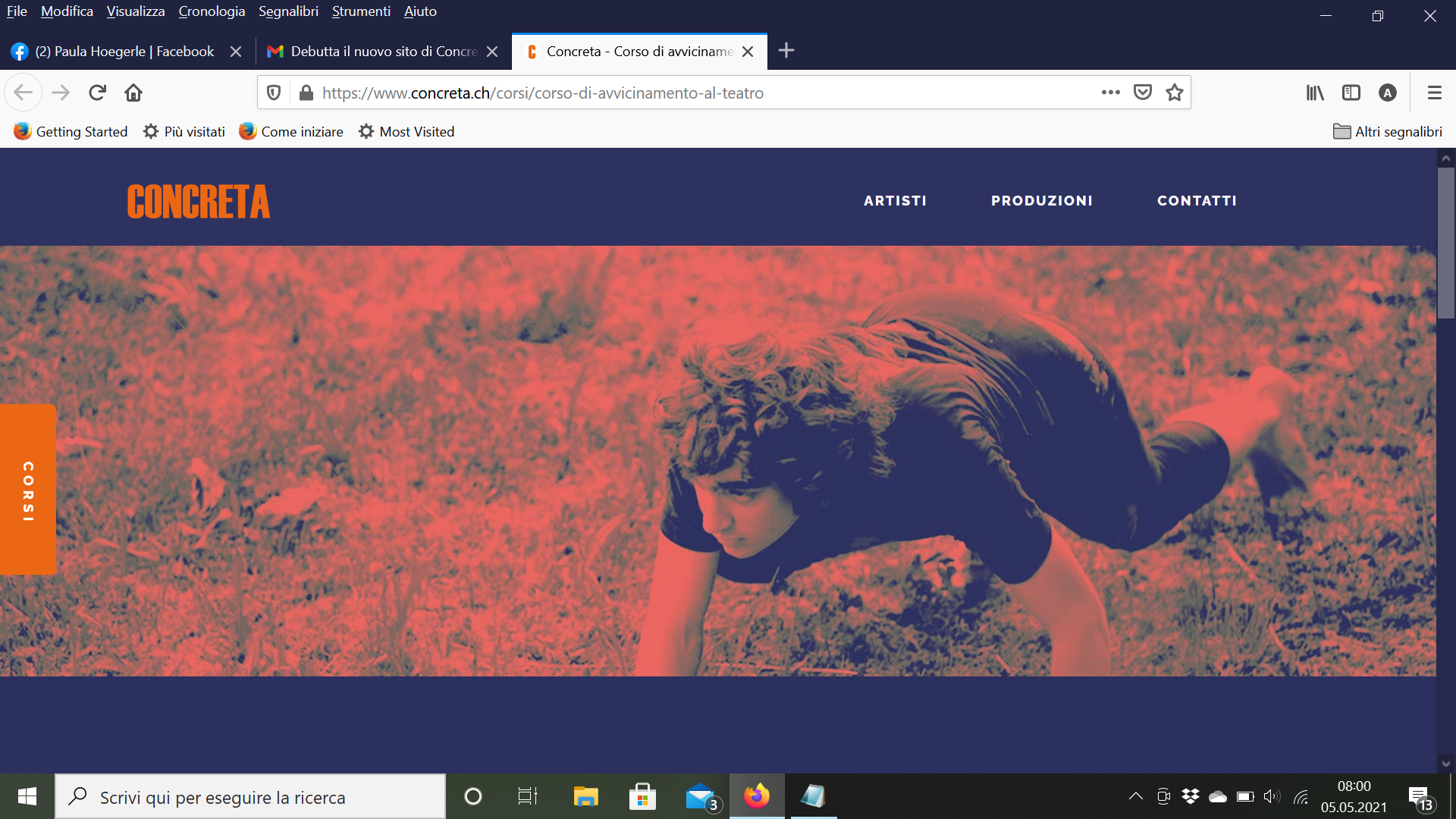Open Altri segnalibri folder
Screen dimensions: 1456x819
click(x=1388, y=131)
